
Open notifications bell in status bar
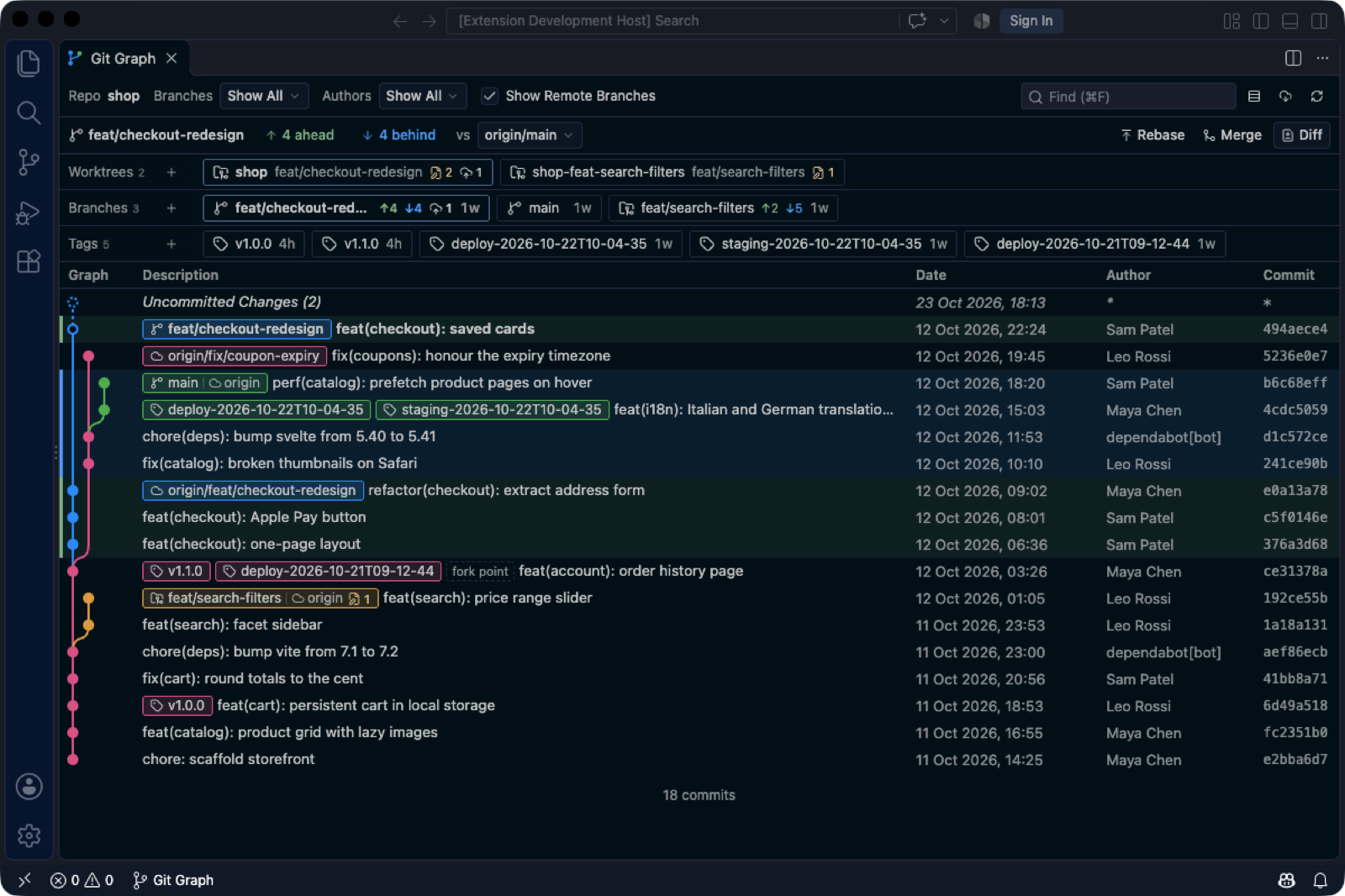point(1320,880)
